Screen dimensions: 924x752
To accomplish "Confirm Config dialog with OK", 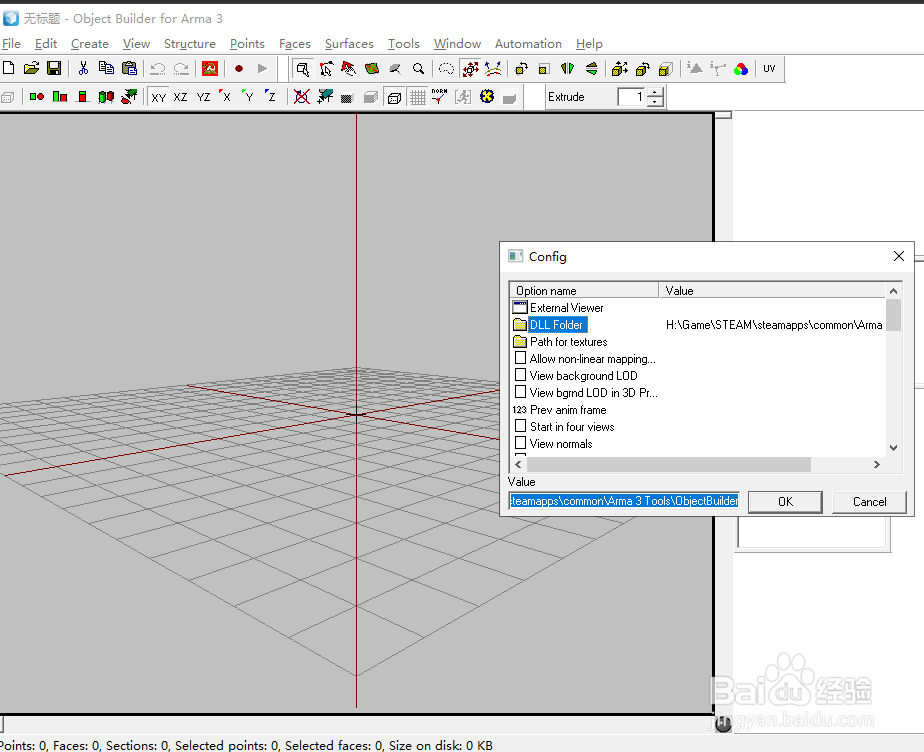I will pyautogui.click(x=786, y=502).
